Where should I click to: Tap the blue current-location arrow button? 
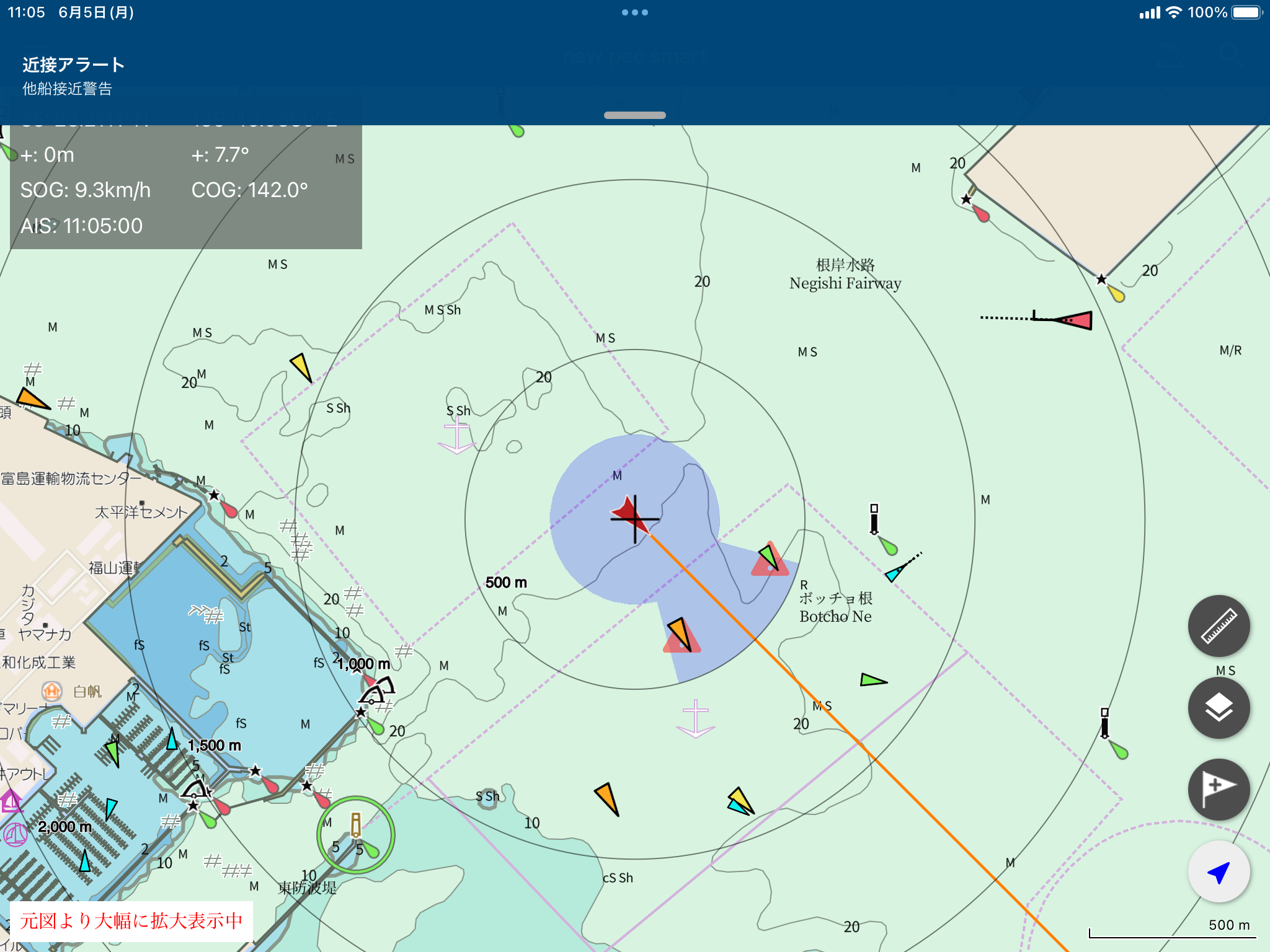coord(1218,871)
